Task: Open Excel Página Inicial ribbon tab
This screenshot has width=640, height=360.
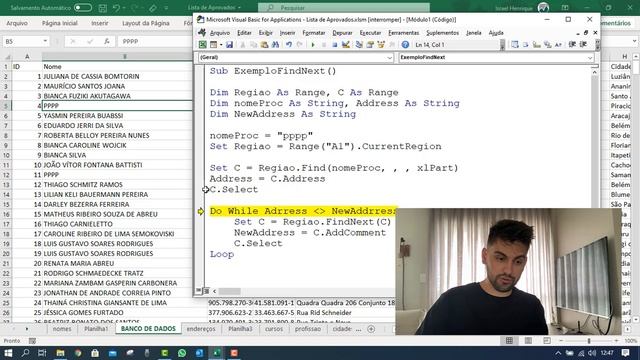Action: pos(60,23)
